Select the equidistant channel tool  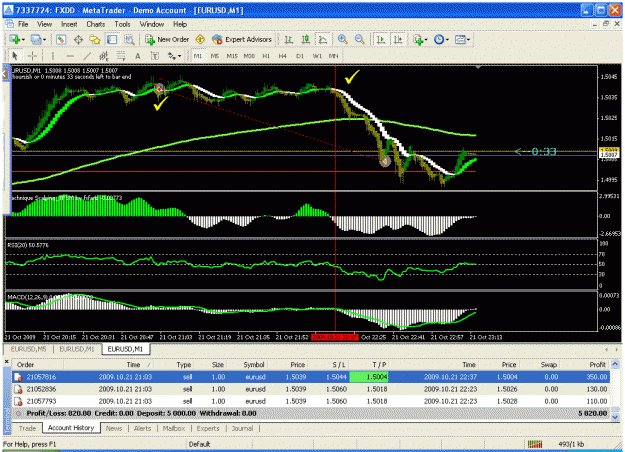point(104,56)
